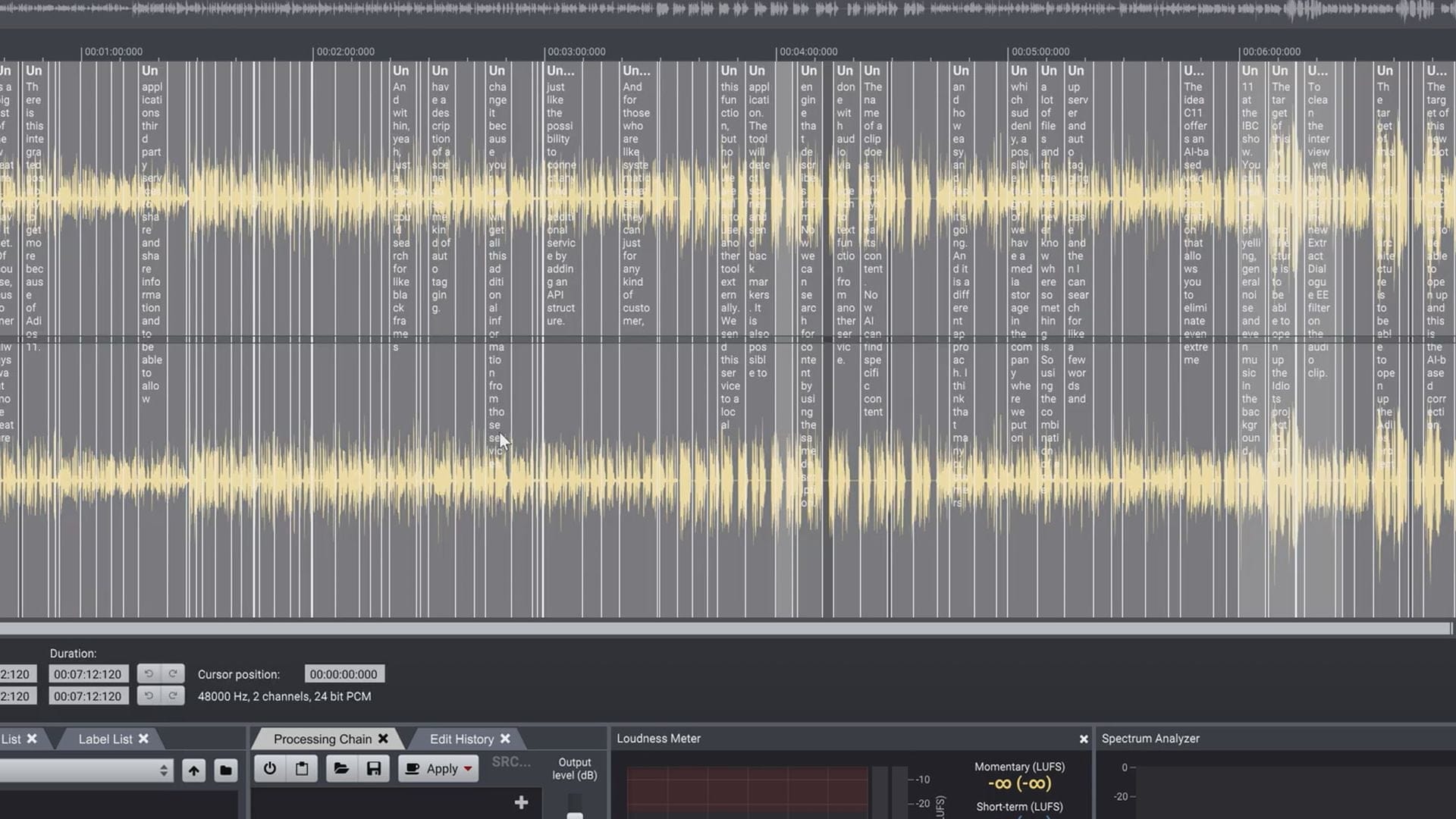Open the Apply button dropdown arrow

[x=468, y=769]
